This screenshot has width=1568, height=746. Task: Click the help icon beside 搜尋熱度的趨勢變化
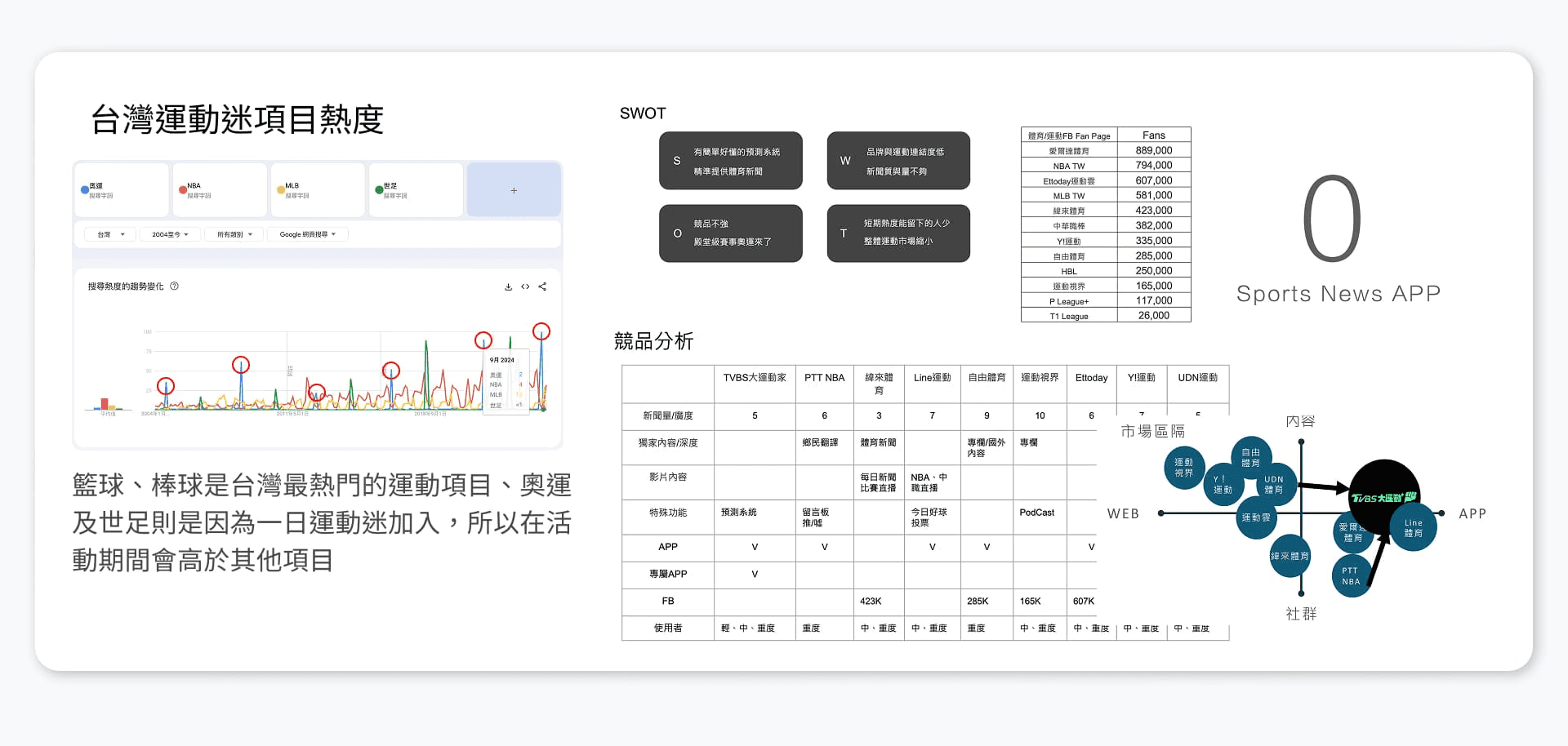174,286
